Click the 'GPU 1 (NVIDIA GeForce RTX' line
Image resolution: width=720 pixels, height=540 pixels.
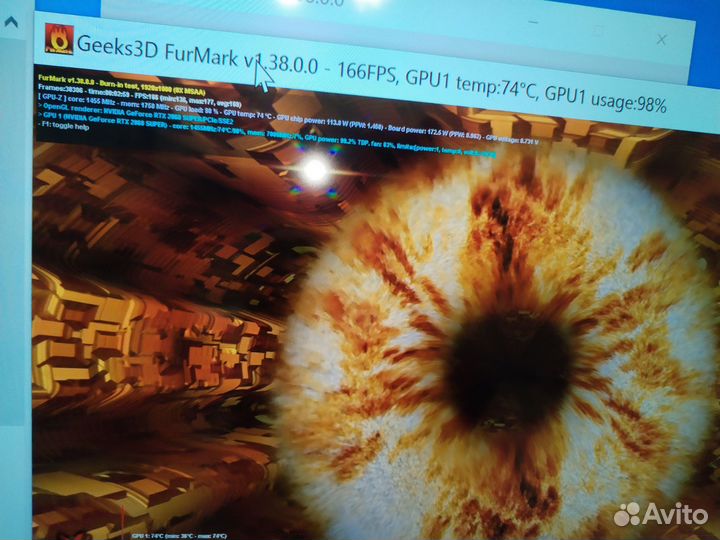click(x=266, y=134)
